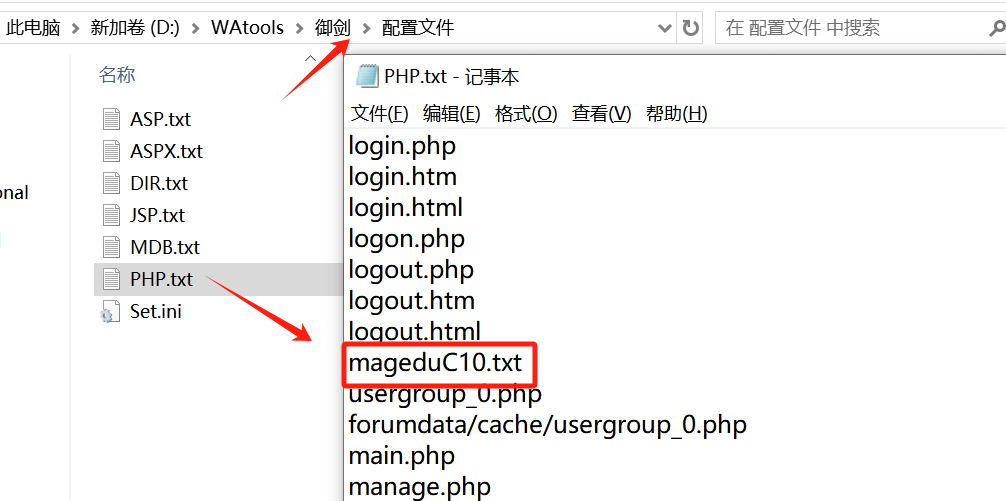Select the PHP.txt file name
This screenshot has height=501, width=1006.
click(x=161, y=279)
